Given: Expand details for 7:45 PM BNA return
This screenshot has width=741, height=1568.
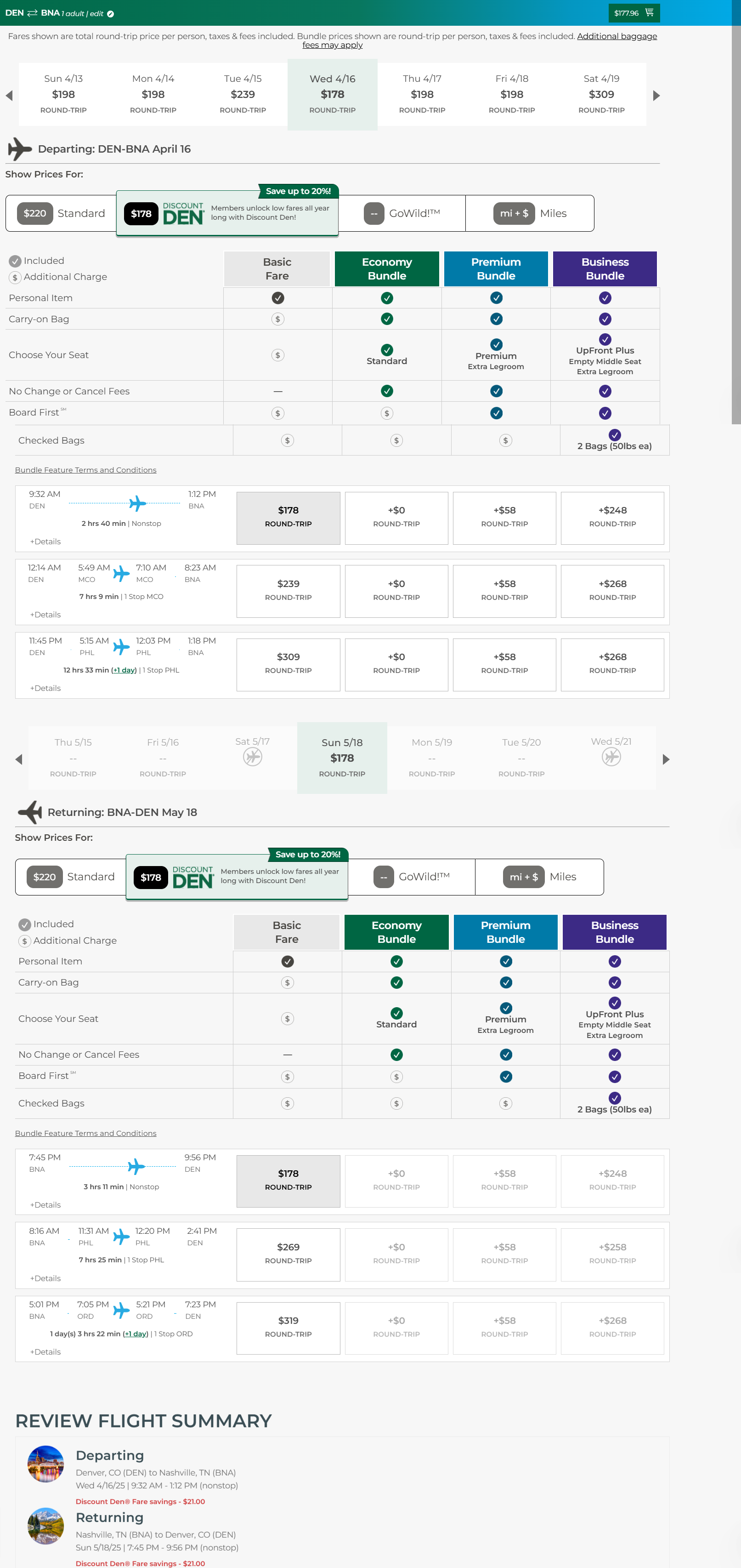Looking at the screenshot, I should click(x=45, y=1205).
